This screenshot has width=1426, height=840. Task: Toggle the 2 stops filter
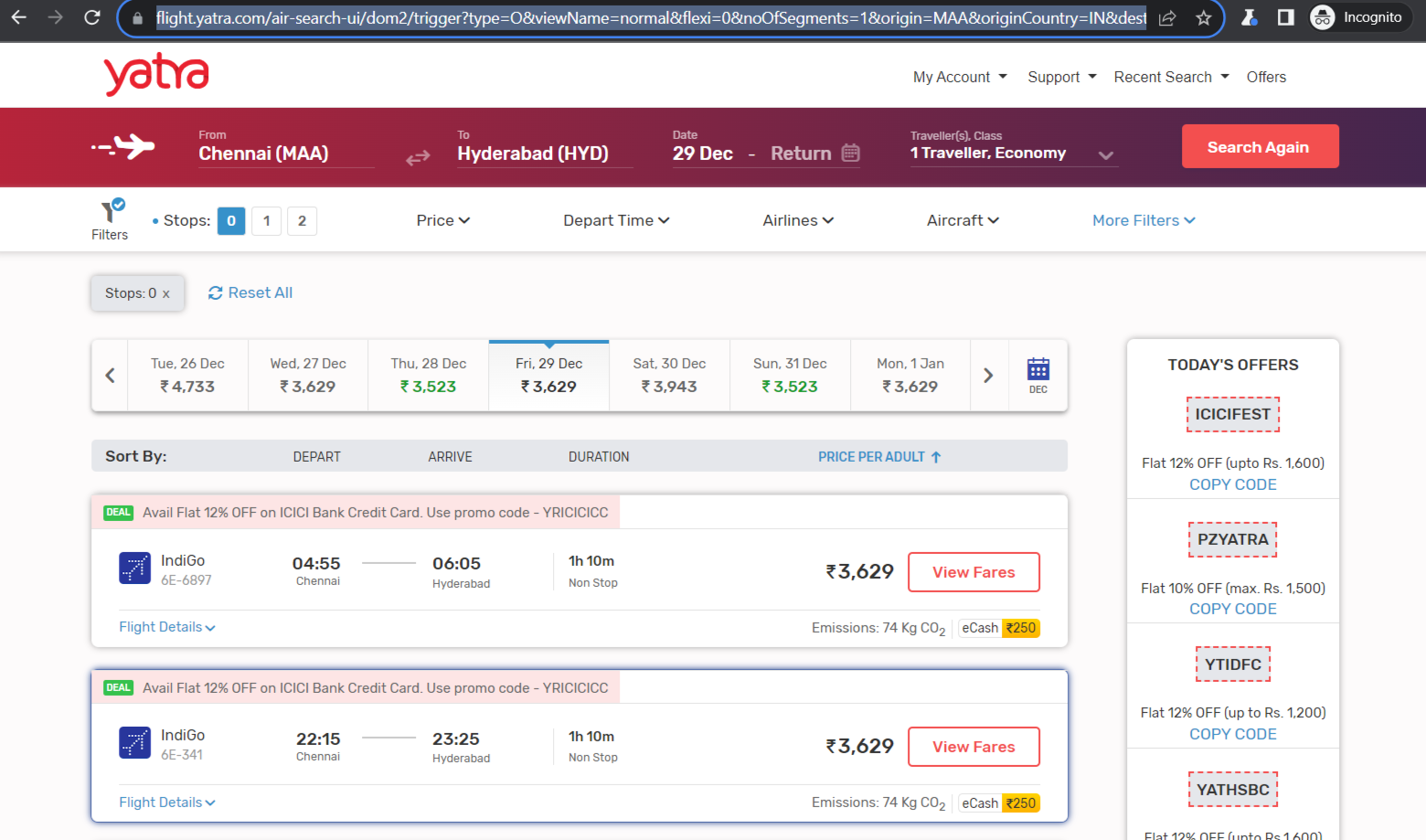tap(302, 220)
